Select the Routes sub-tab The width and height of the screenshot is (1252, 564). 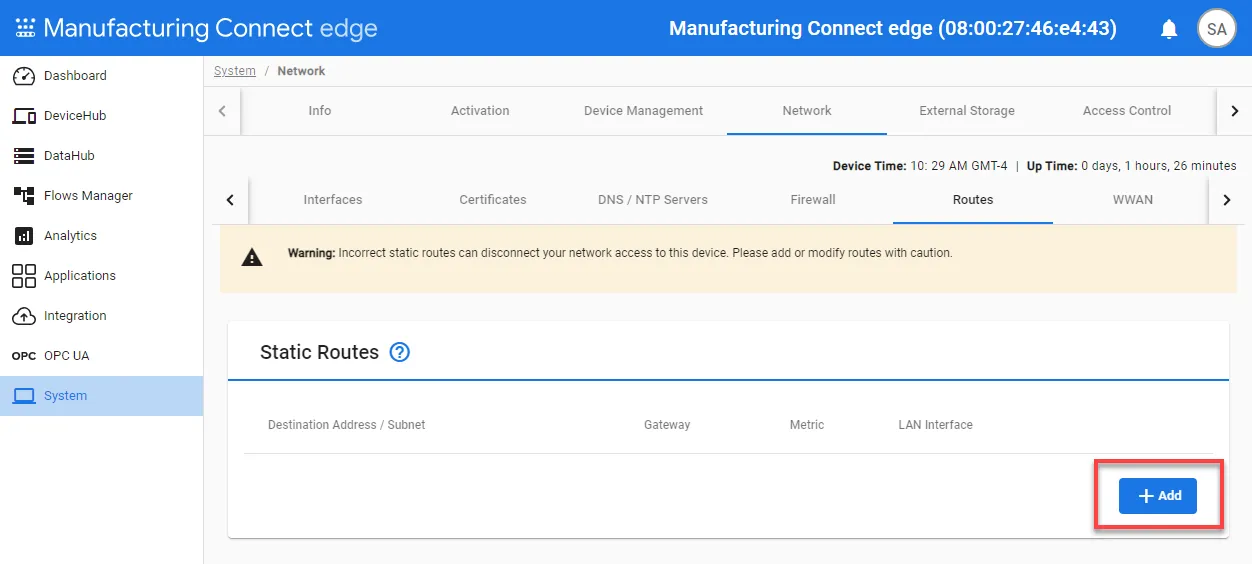(973, 200)
